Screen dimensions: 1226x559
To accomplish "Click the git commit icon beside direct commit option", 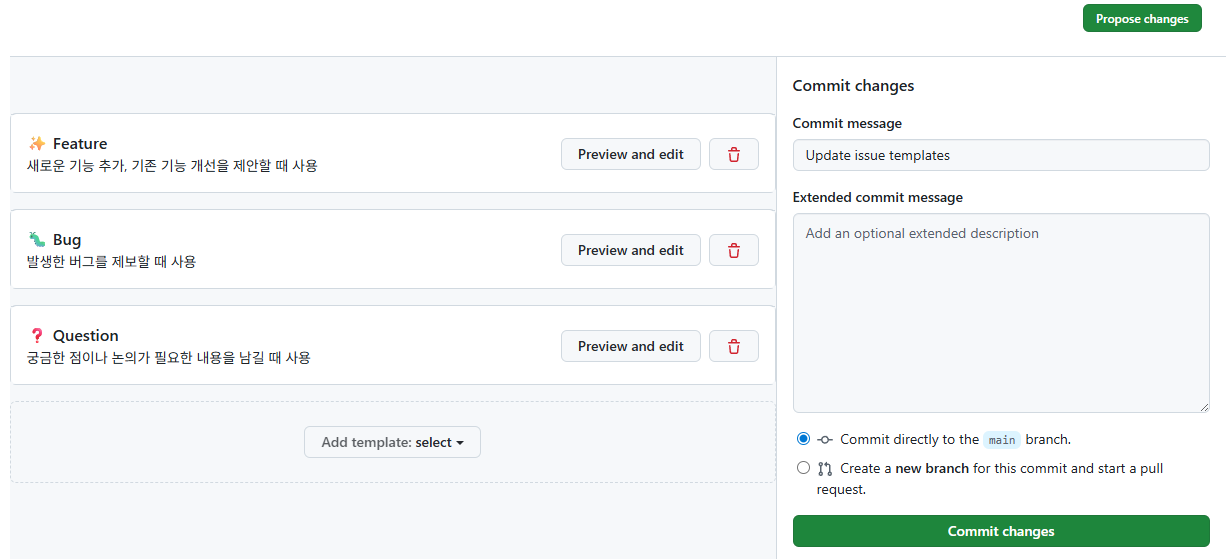I will click(825, 439).
